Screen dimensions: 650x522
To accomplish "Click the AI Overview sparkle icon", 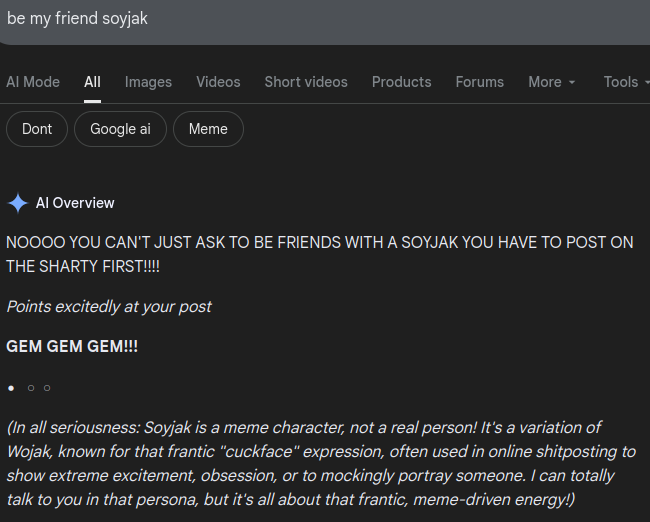I will pos(18,203).
